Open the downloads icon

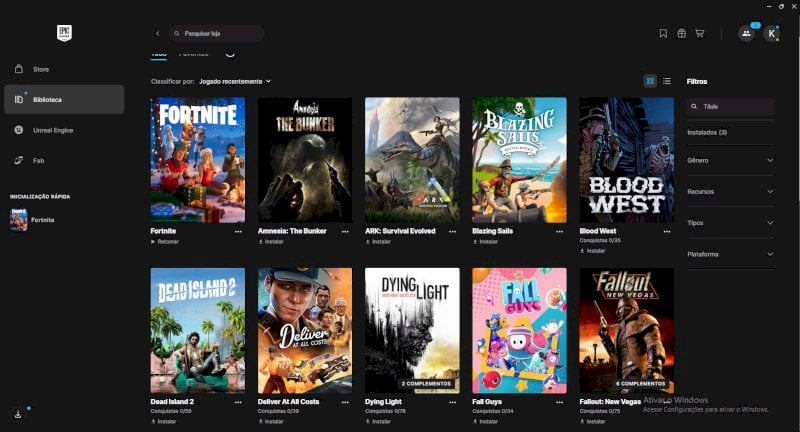click(x=18, y=414)
